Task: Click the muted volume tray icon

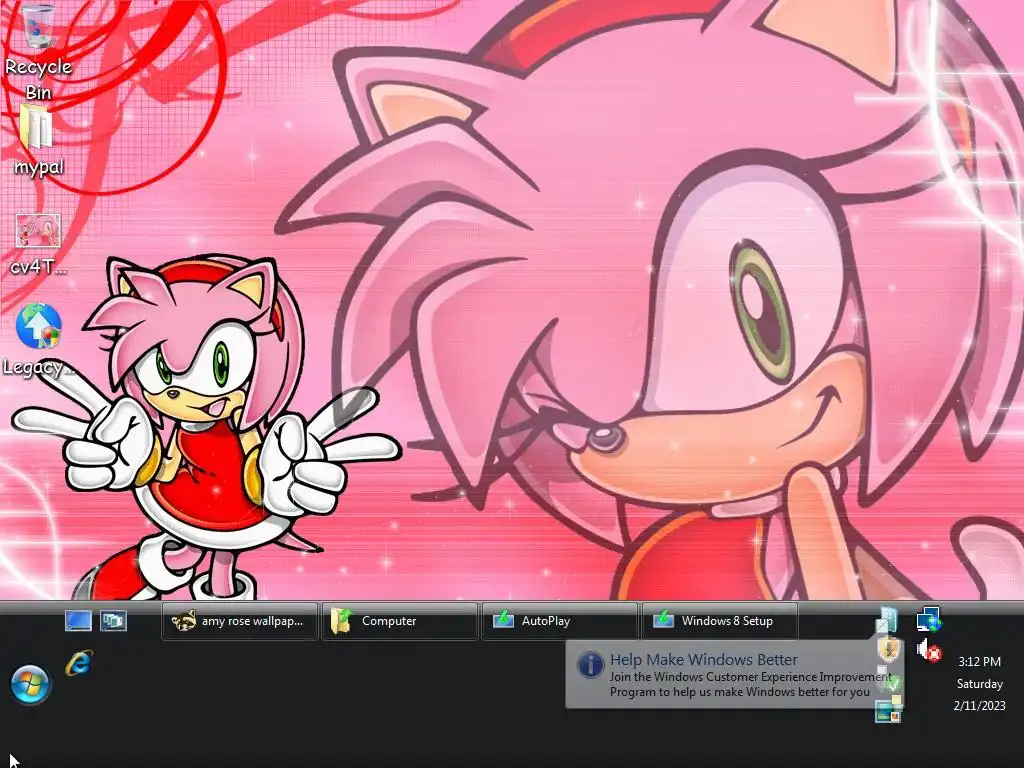Action: tap(929, 651)
